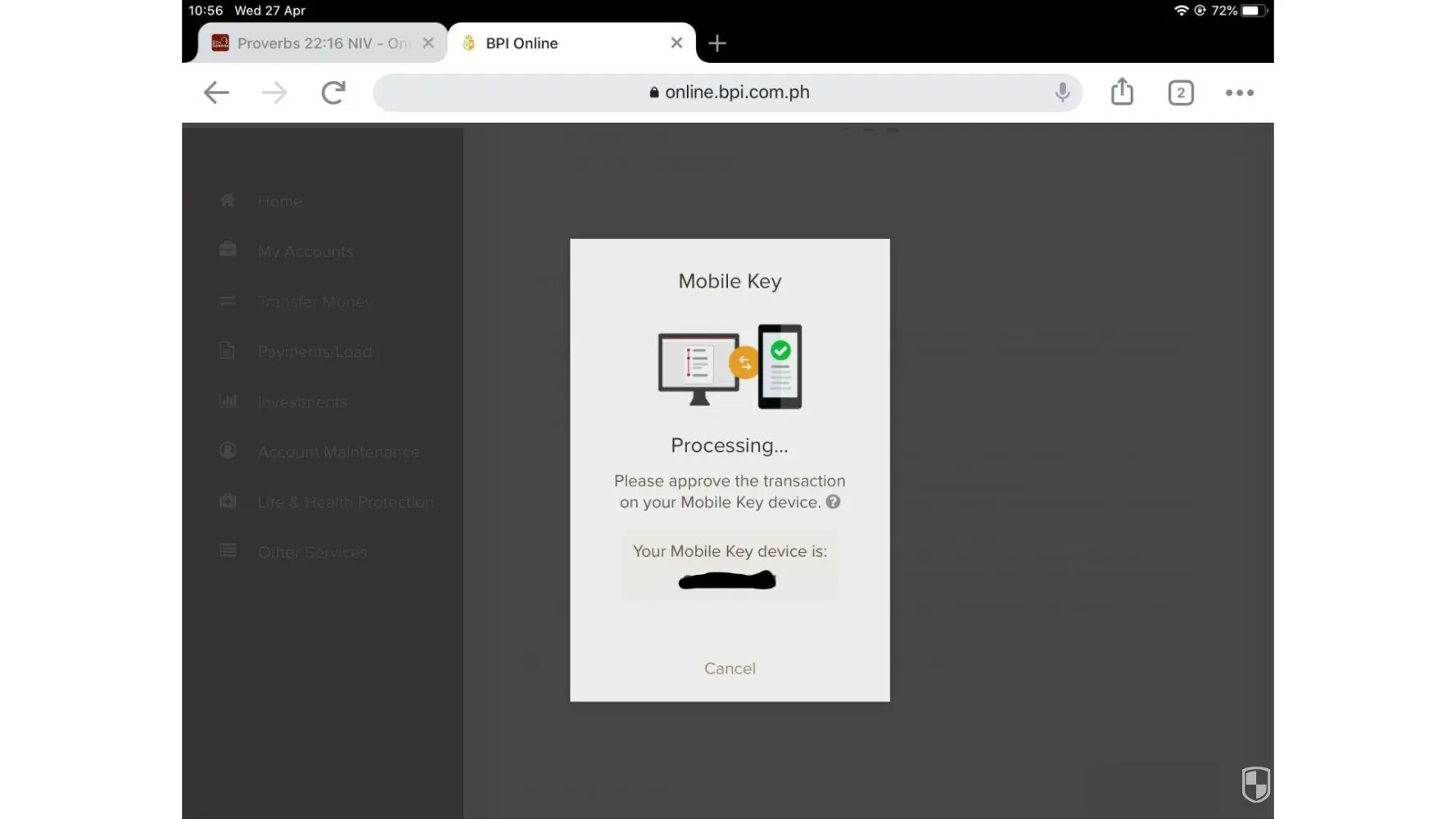The height and width of the screenshot is (819, 1456).
Task: Open My Accounts in the sidebar
Action: [305, 251]
